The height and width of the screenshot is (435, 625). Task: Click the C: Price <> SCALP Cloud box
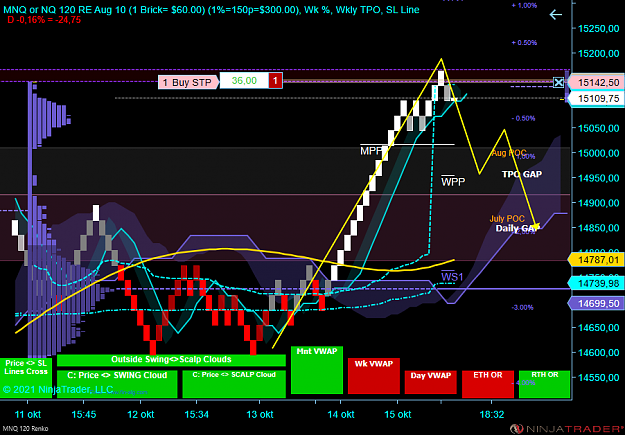234,384
